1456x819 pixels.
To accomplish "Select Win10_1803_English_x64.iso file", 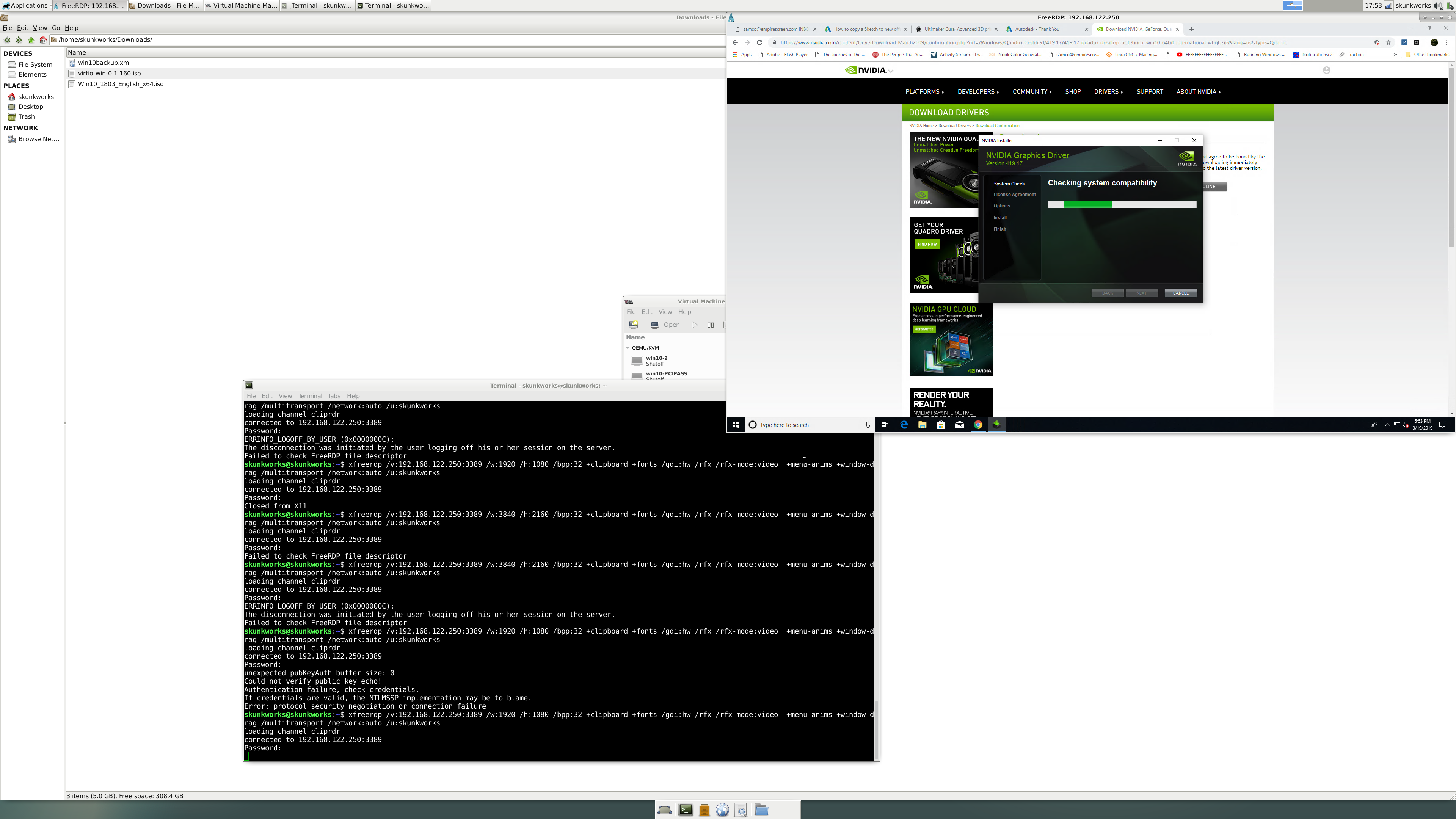I will click(121, 84).
